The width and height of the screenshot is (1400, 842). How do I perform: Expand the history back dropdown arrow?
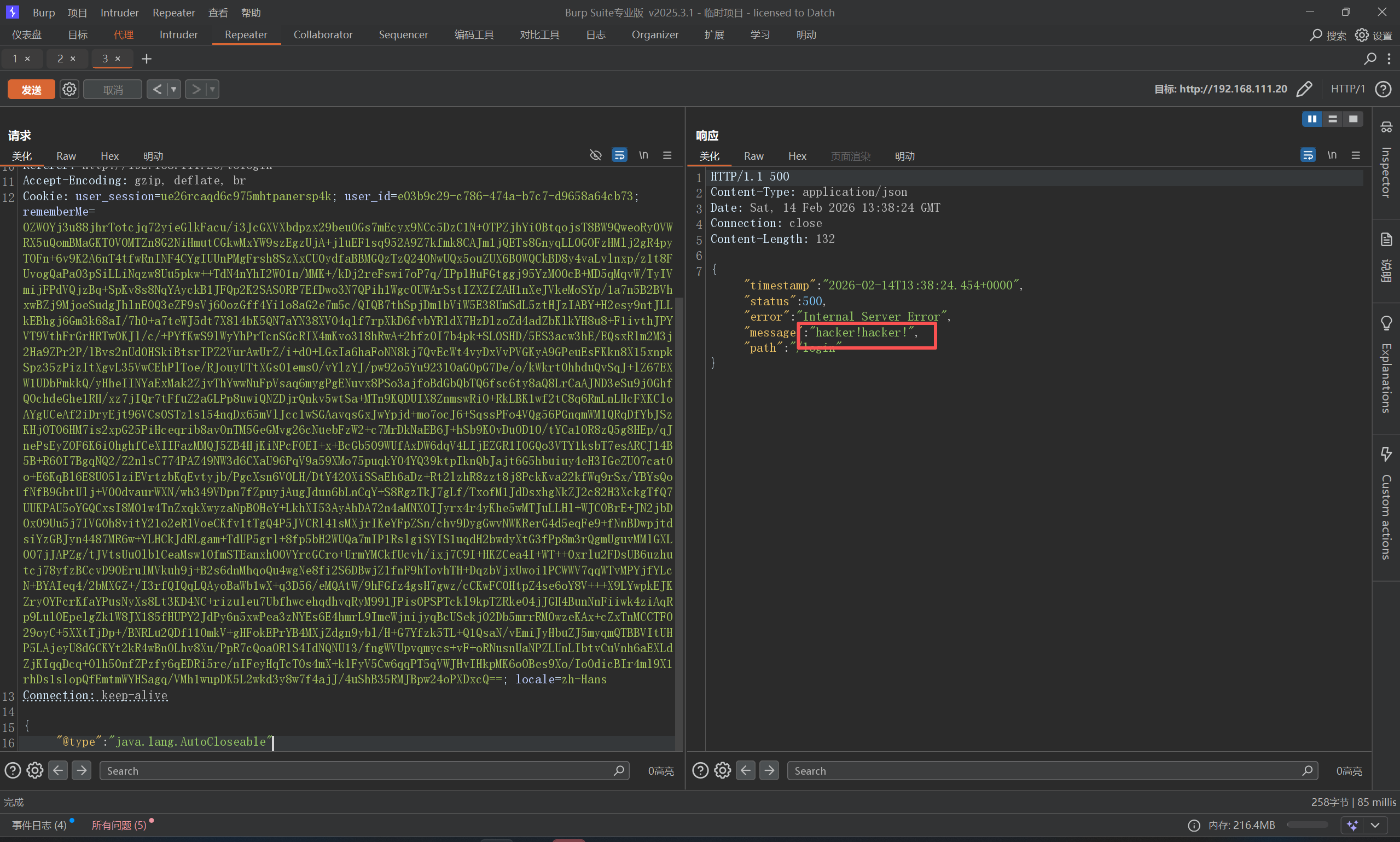(x=173, y=89)
